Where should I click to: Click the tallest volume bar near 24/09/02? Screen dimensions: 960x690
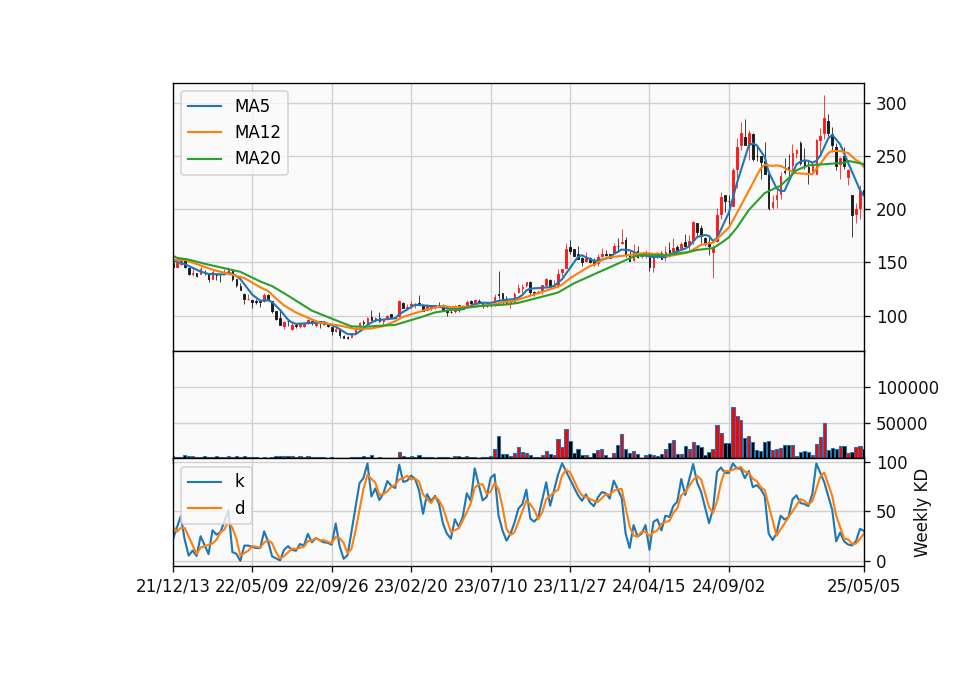[733, 432]
